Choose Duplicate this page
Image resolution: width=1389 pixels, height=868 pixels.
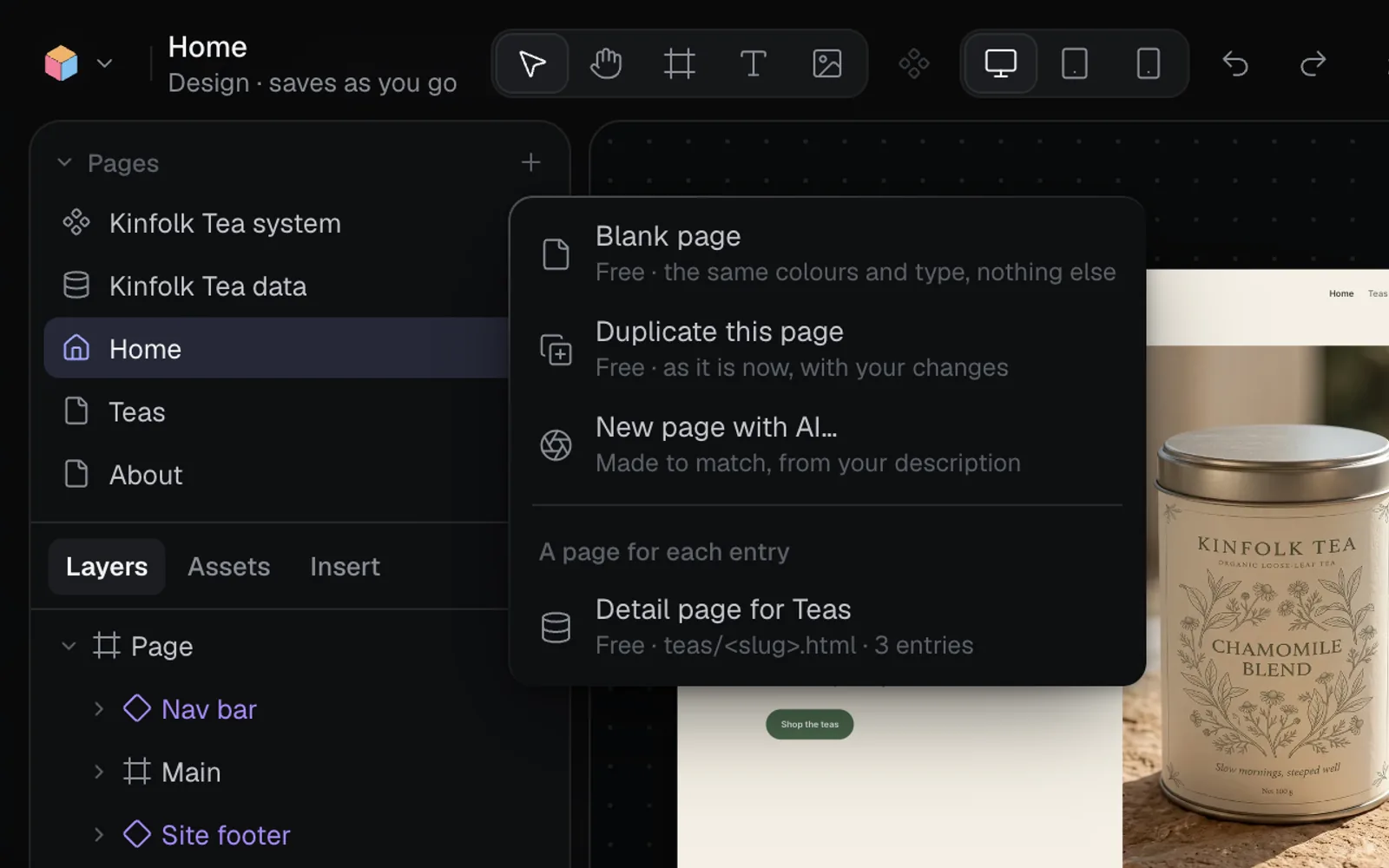click(x=827, y=349)
